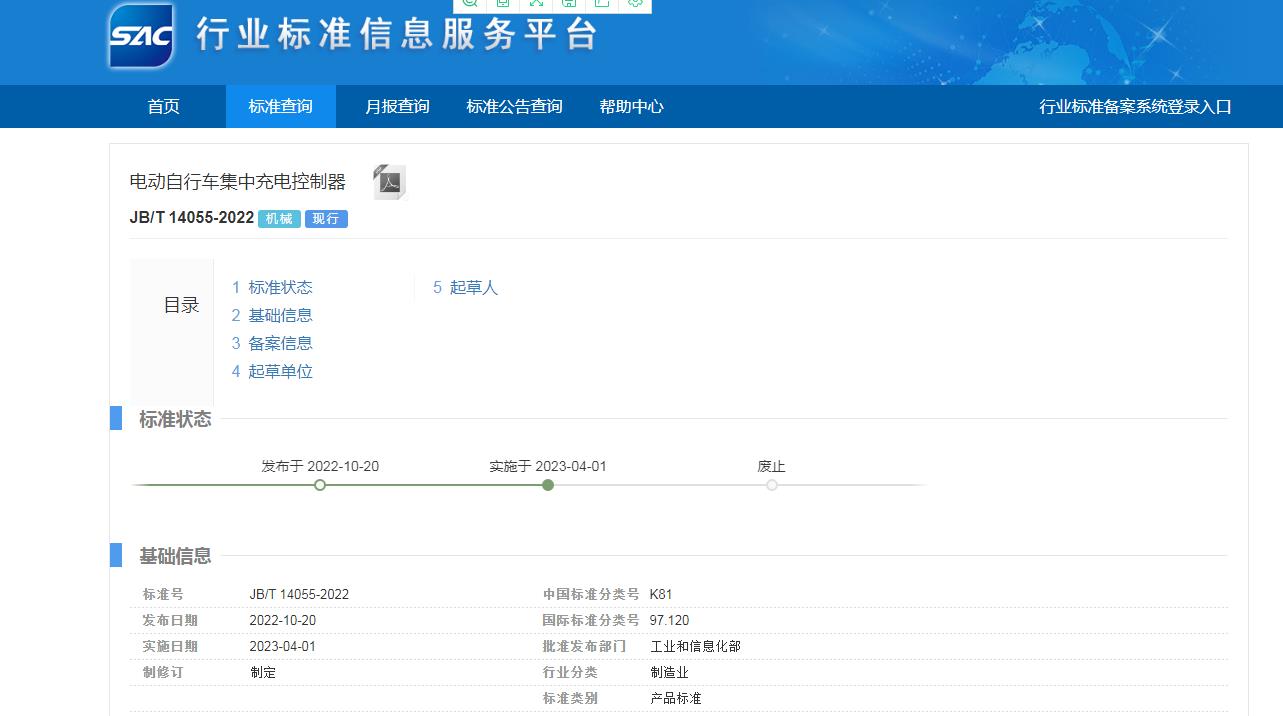Jump to 起草单位 in table of contents
This screenshot has width=1283, height=716.
point(280,372)
